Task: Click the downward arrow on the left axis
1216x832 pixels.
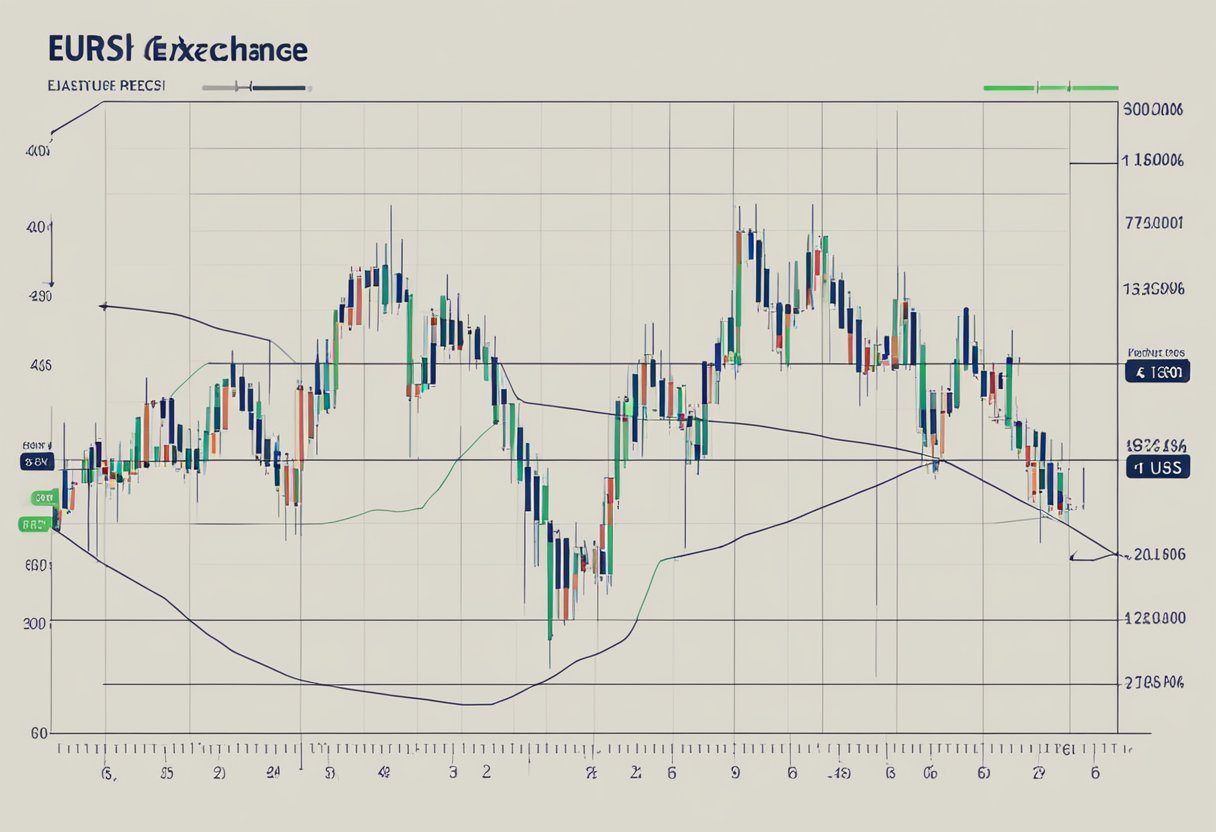Action: (x=52, y=278)
